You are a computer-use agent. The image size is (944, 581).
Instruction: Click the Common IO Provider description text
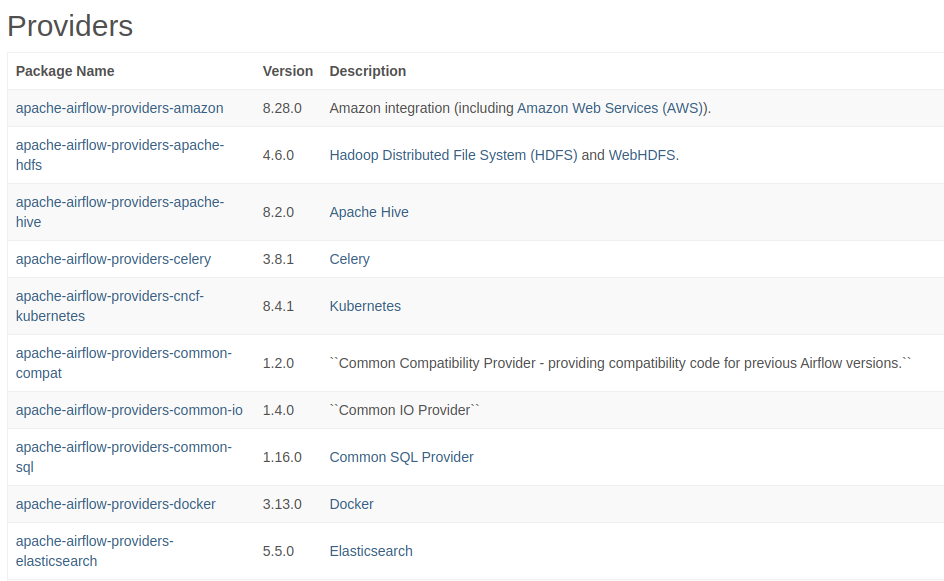[404, 410]
